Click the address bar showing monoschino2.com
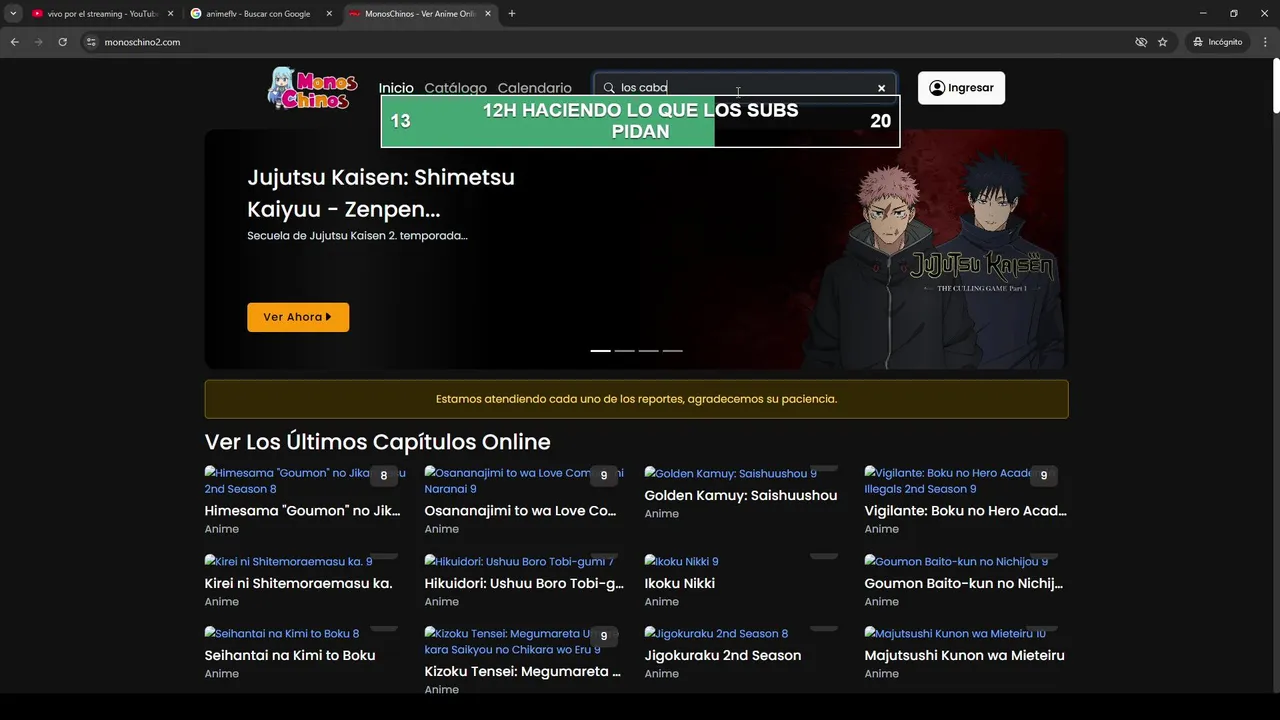Viewport: 1280px width, 720px height. [600, 42]
